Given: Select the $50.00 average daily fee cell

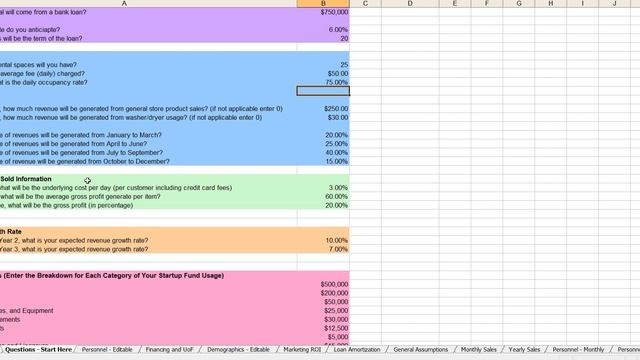Looking at the screenshot, I should click(x=323, y=74).
